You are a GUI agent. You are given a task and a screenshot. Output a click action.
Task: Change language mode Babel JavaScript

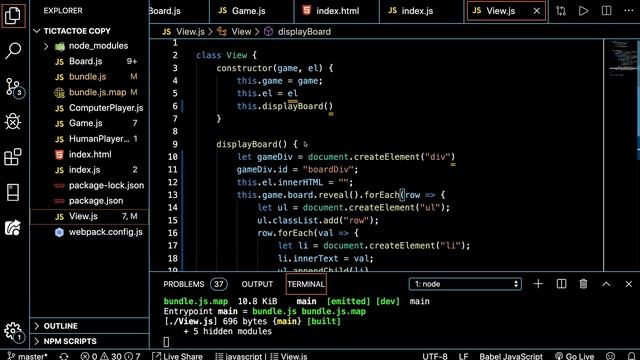pyautogui.click(x=511, y=356)
